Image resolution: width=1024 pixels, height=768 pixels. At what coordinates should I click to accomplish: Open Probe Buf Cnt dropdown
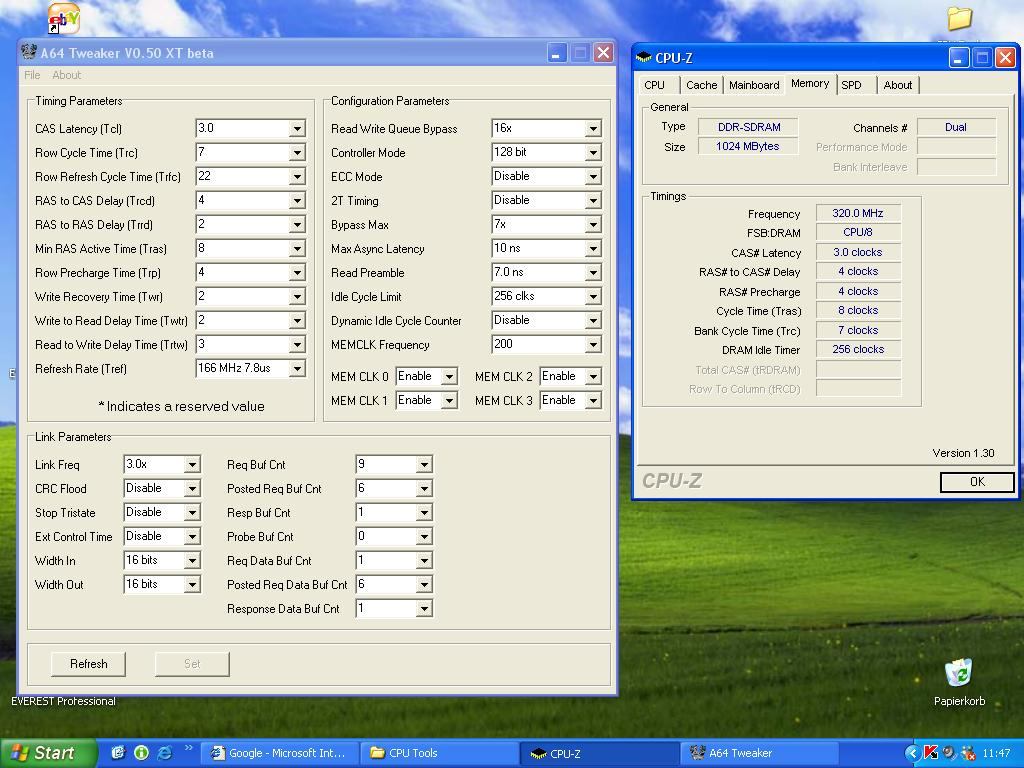[424, 537]
